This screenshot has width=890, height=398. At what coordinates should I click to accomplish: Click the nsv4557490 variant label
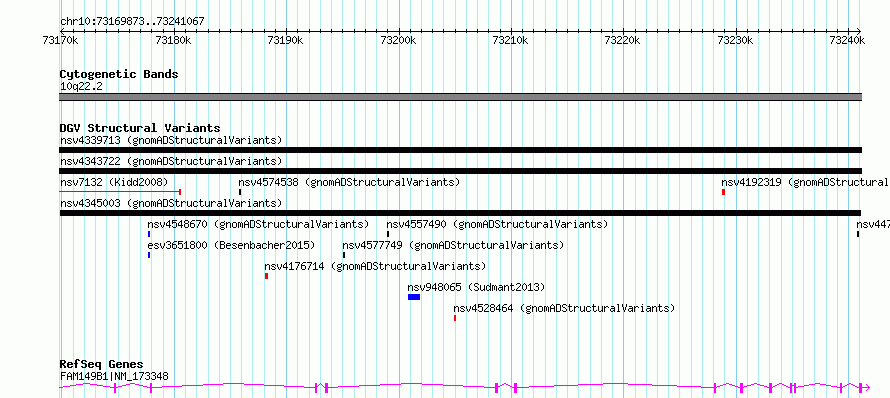click(x=497, y=224)
